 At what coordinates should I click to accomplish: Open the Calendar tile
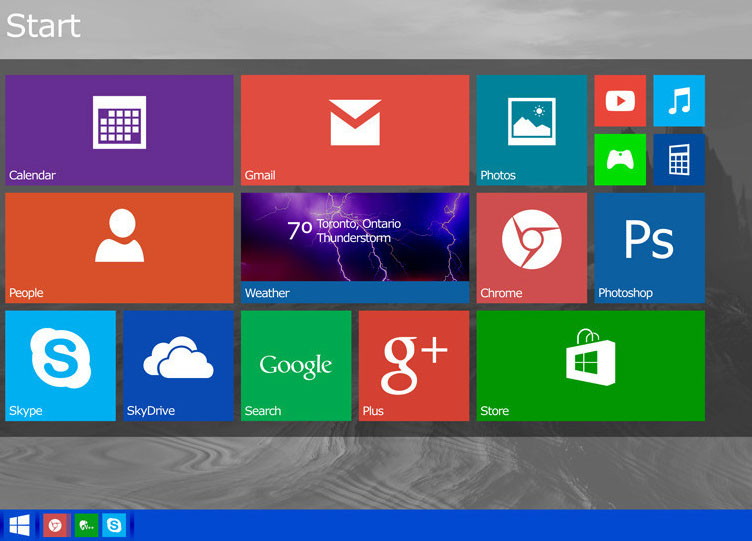pyautogui.click(x=119, y=130)
